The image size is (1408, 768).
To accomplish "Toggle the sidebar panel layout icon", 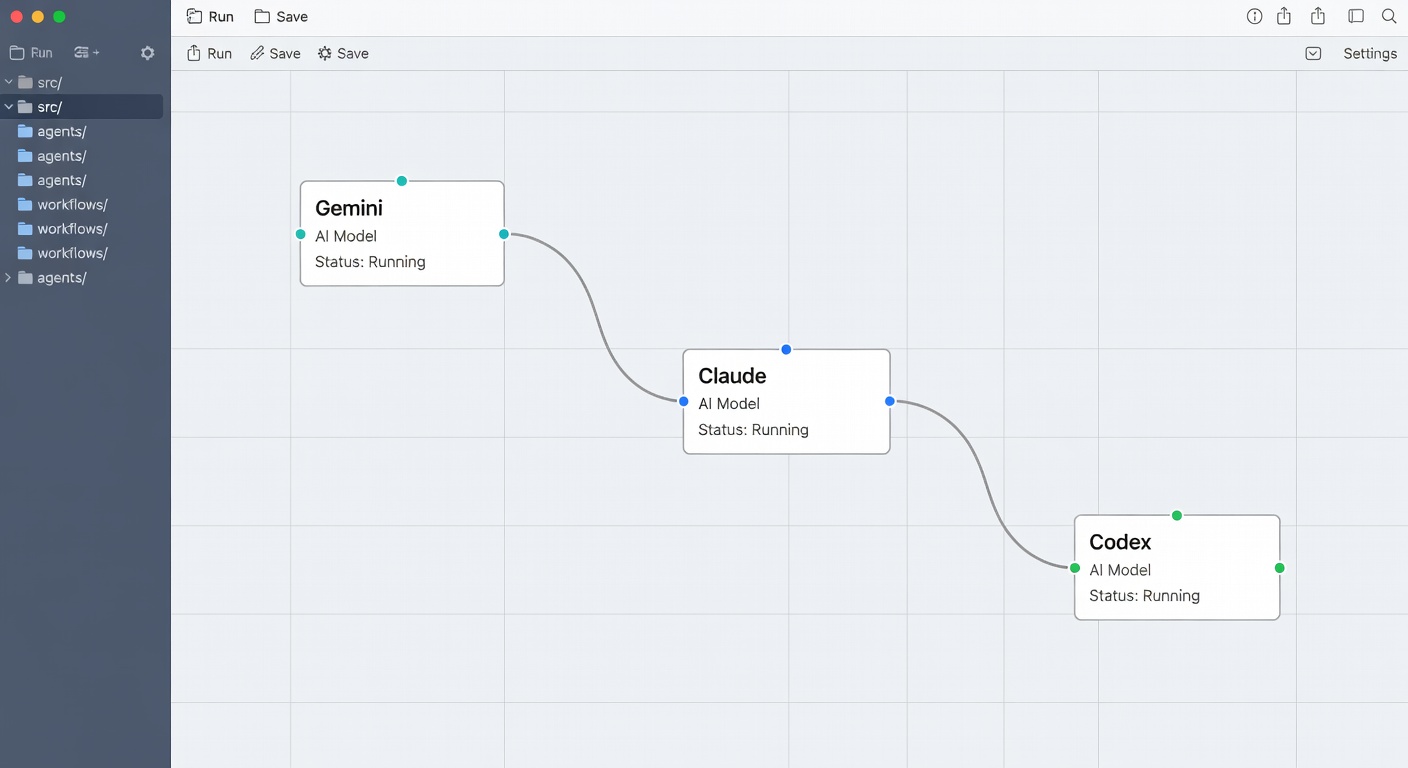I will tap(1356, 16).
